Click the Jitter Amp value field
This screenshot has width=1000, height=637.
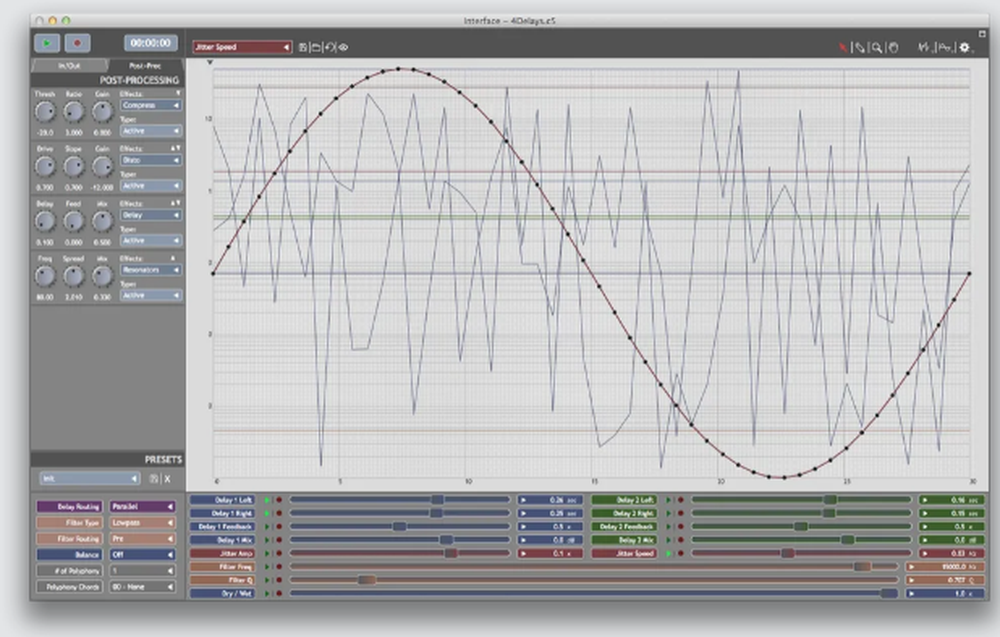click(550, 553)
